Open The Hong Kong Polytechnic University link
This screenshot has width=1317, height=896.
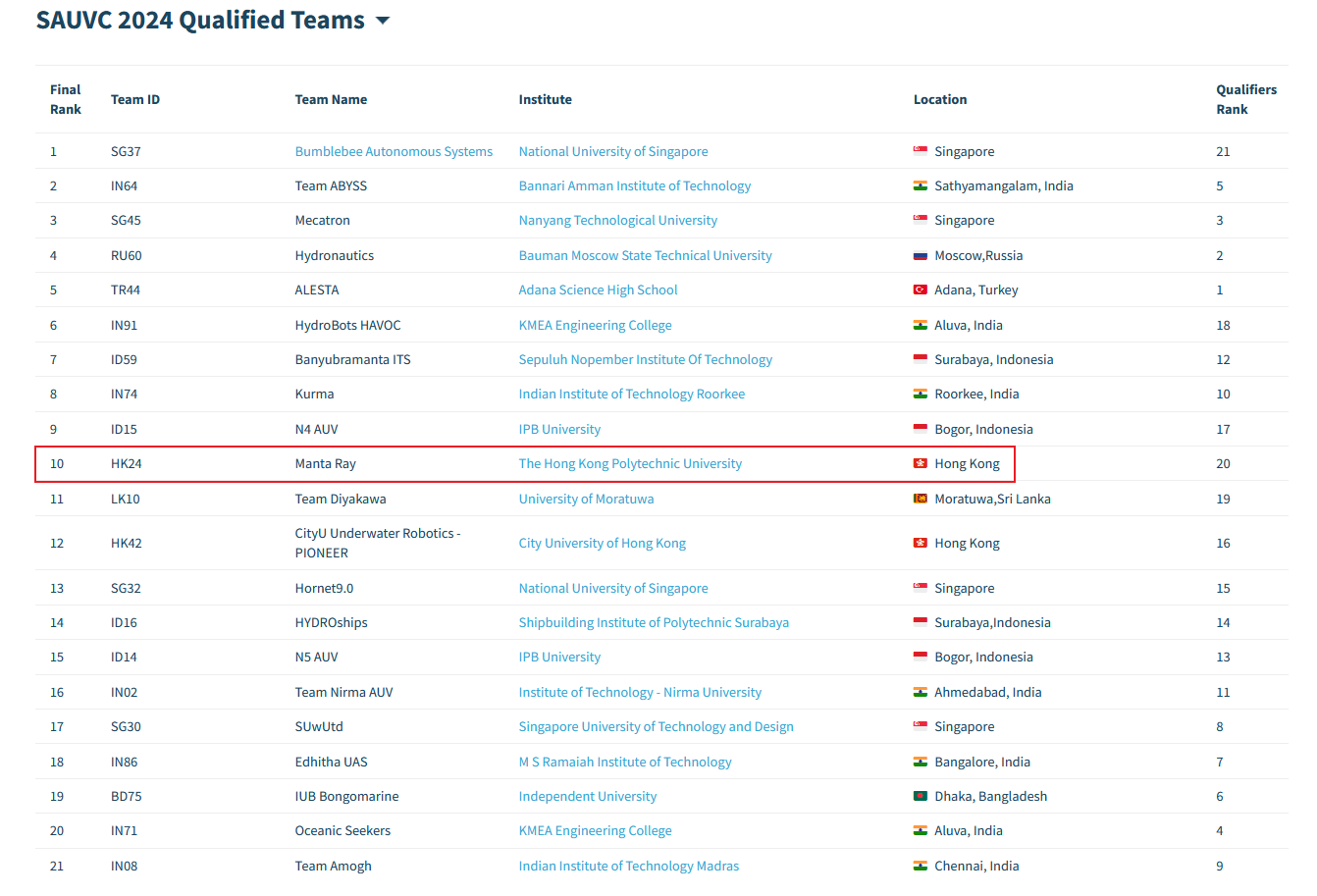(630, 463)
